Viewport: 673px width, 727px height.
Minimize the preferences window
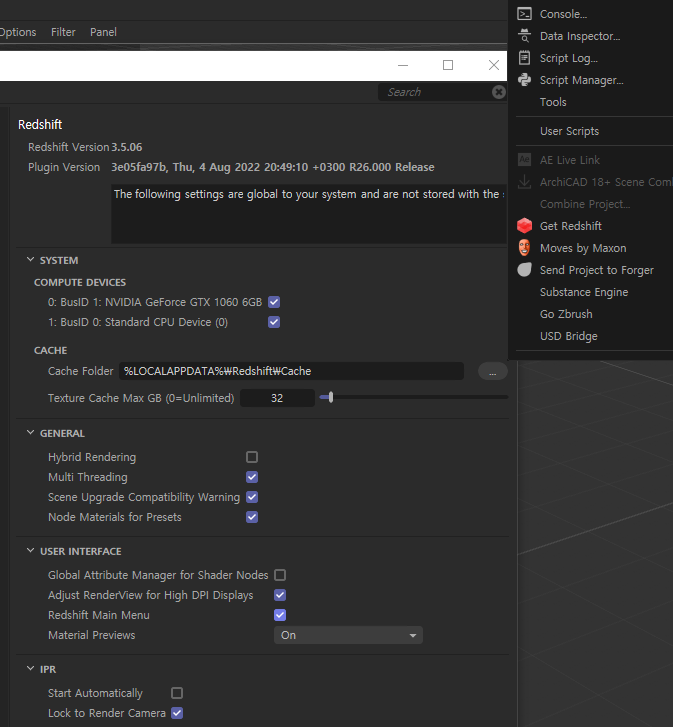(x=403, y=65)
